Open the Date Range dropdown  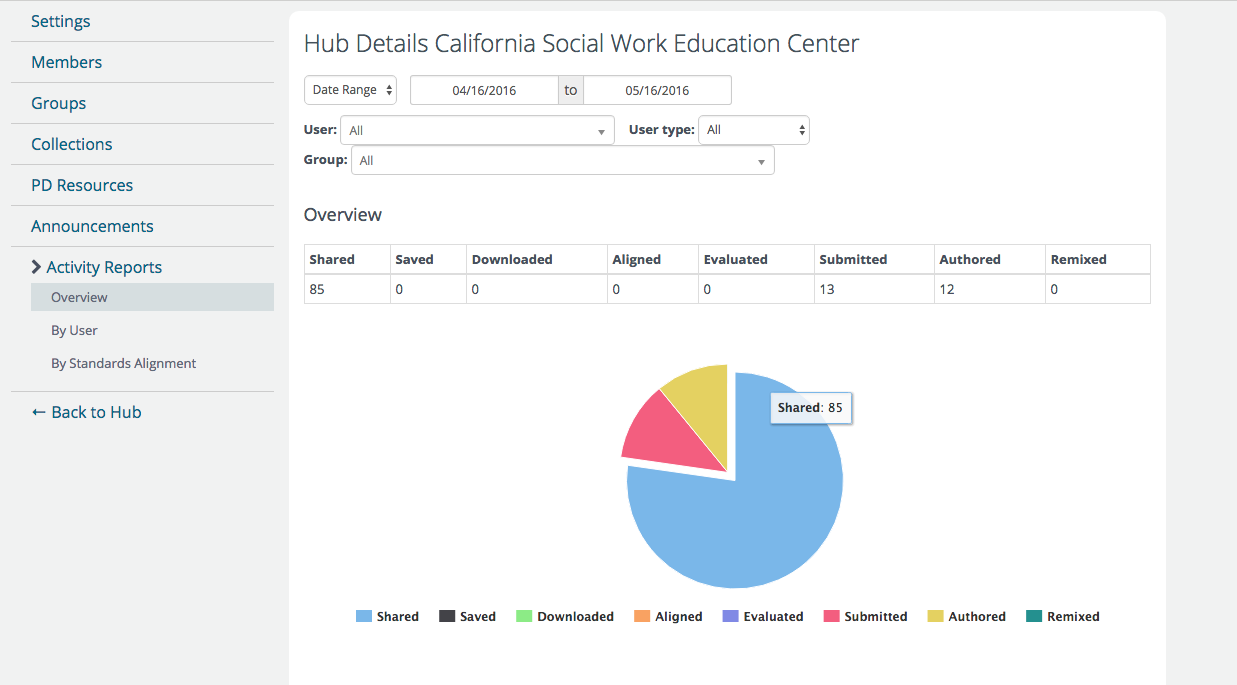click(x=350, y=90)
